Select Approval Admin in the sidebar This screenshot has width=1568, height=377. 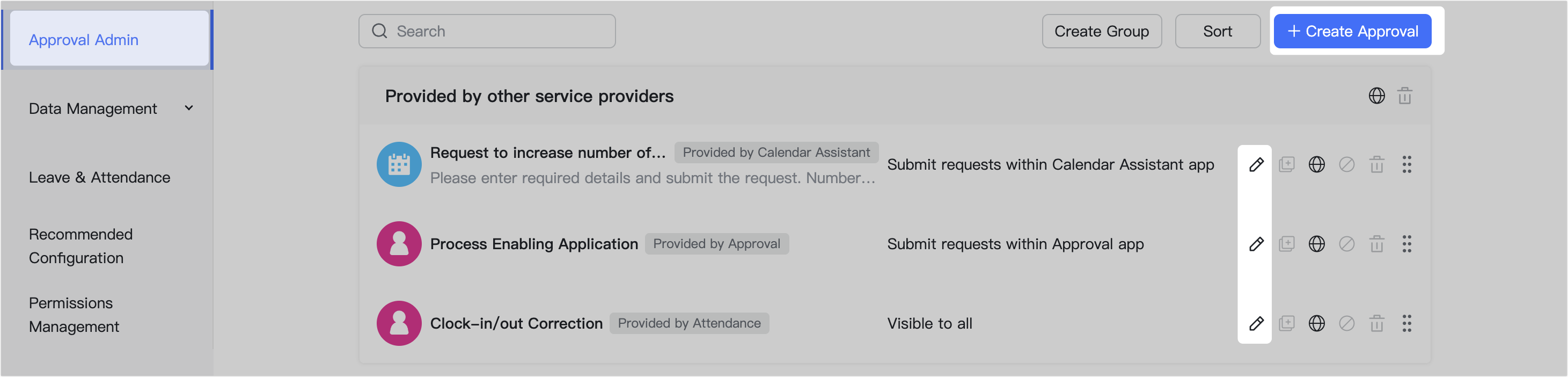[x=83, y=39]
